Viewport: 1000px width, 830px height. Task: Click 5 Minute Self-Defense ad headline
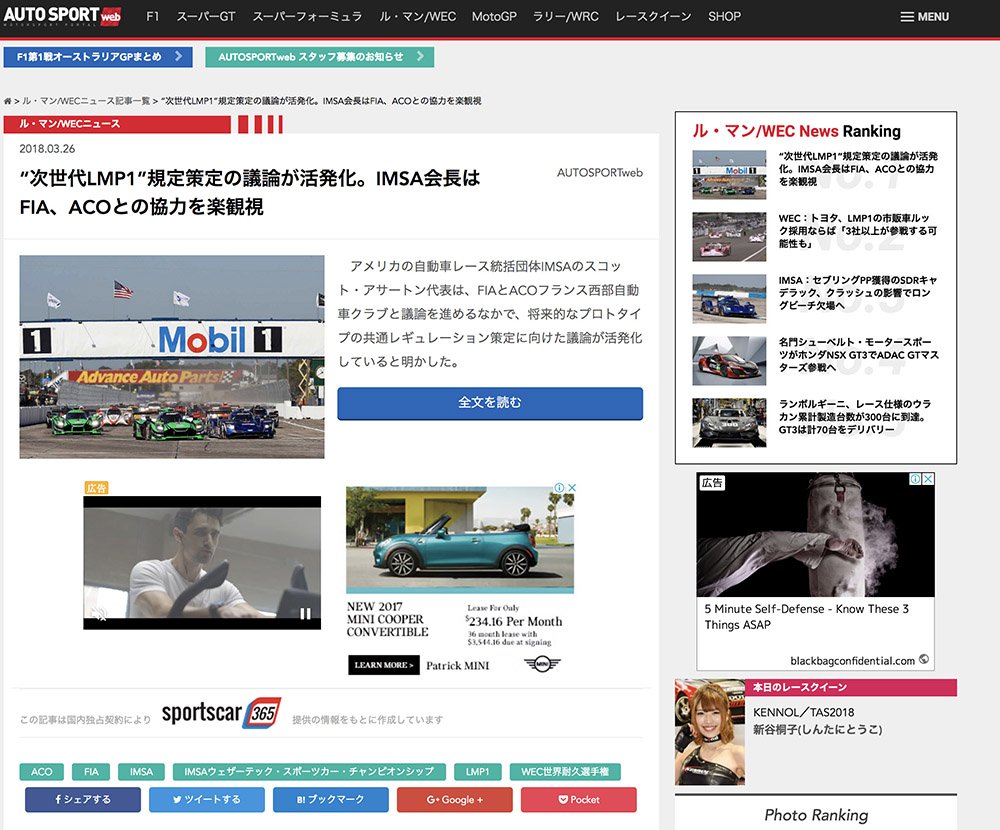[x=807, y=616]
